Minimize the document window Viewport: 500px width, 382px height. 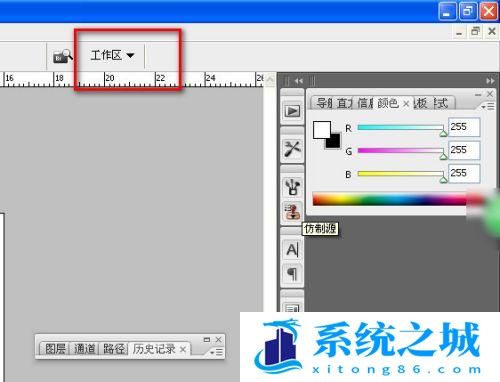click(459, 32)
